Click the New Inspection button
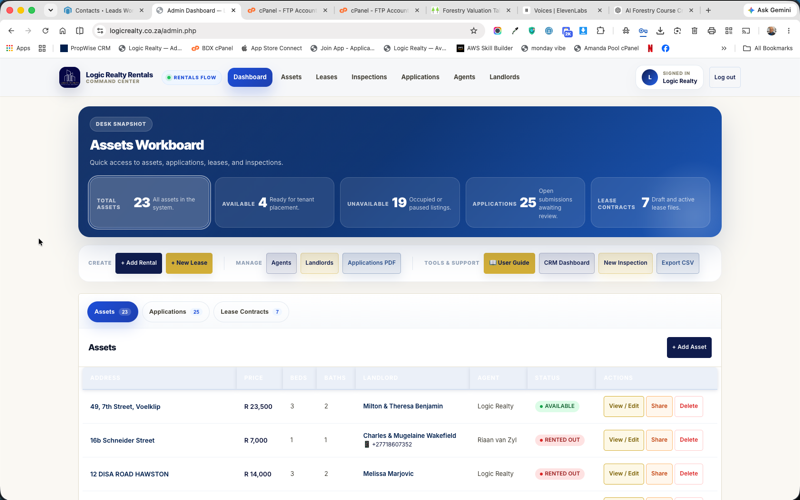 tap(626, 263)
